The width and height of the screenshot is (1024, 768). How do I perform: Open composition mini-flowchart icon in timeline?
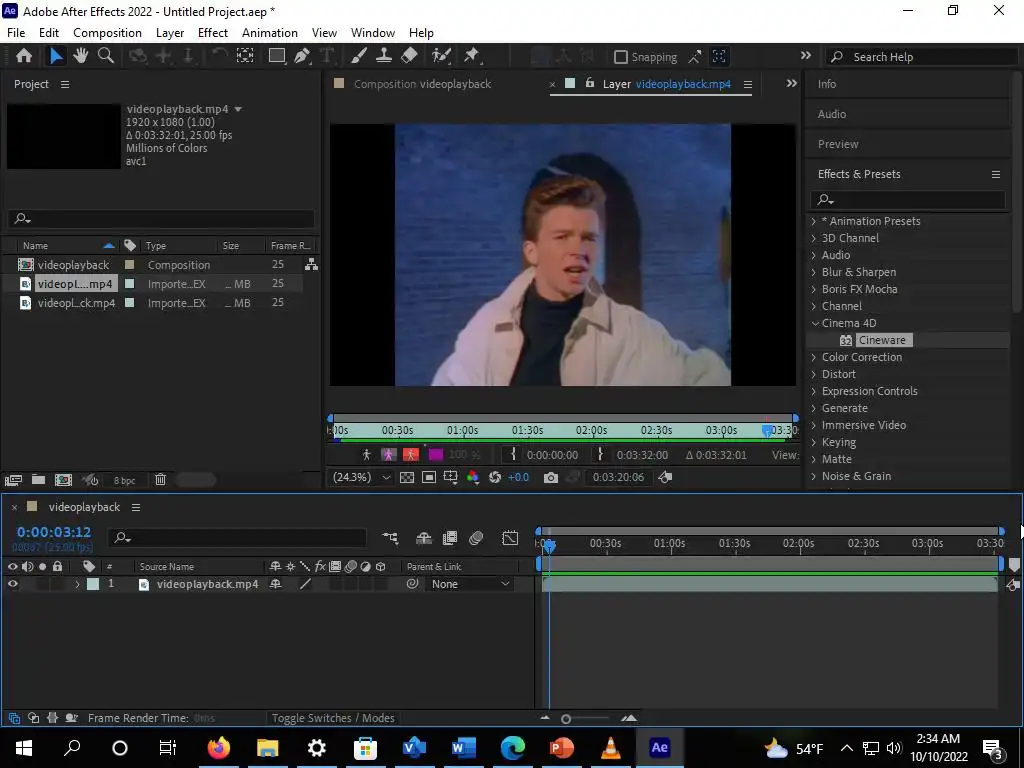[x=390, y=538]
